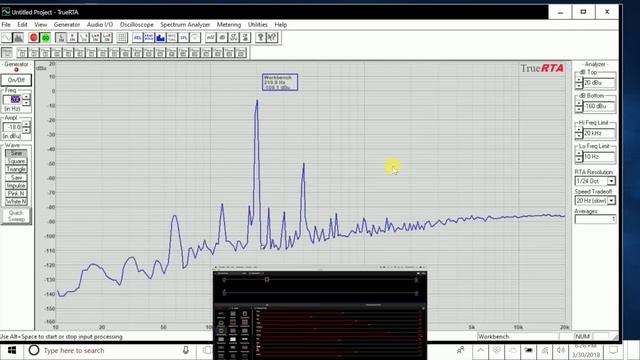The image size is (640, 360).
Task: Click the green Go input processing icon
Action: [45, 38]
